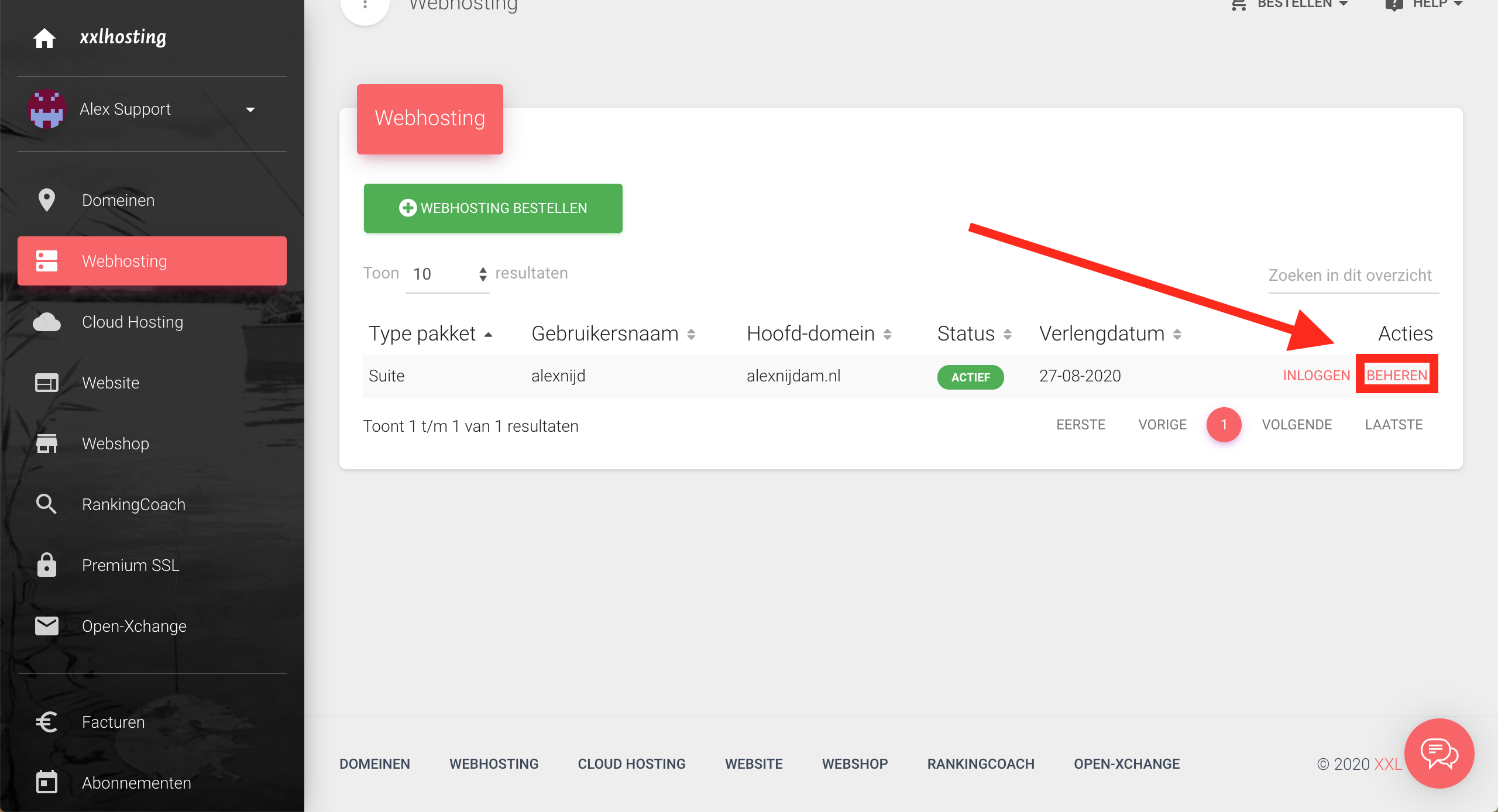Click the home icon next to xxlhosting
The width and height of the screenshot is (1498, 812).
tap(44, 38)
